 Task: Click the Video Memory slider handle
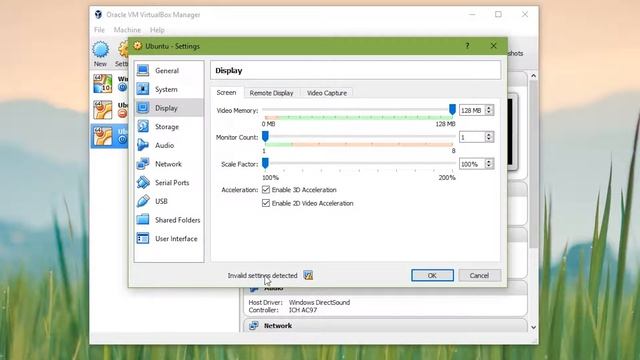(452, 109)
